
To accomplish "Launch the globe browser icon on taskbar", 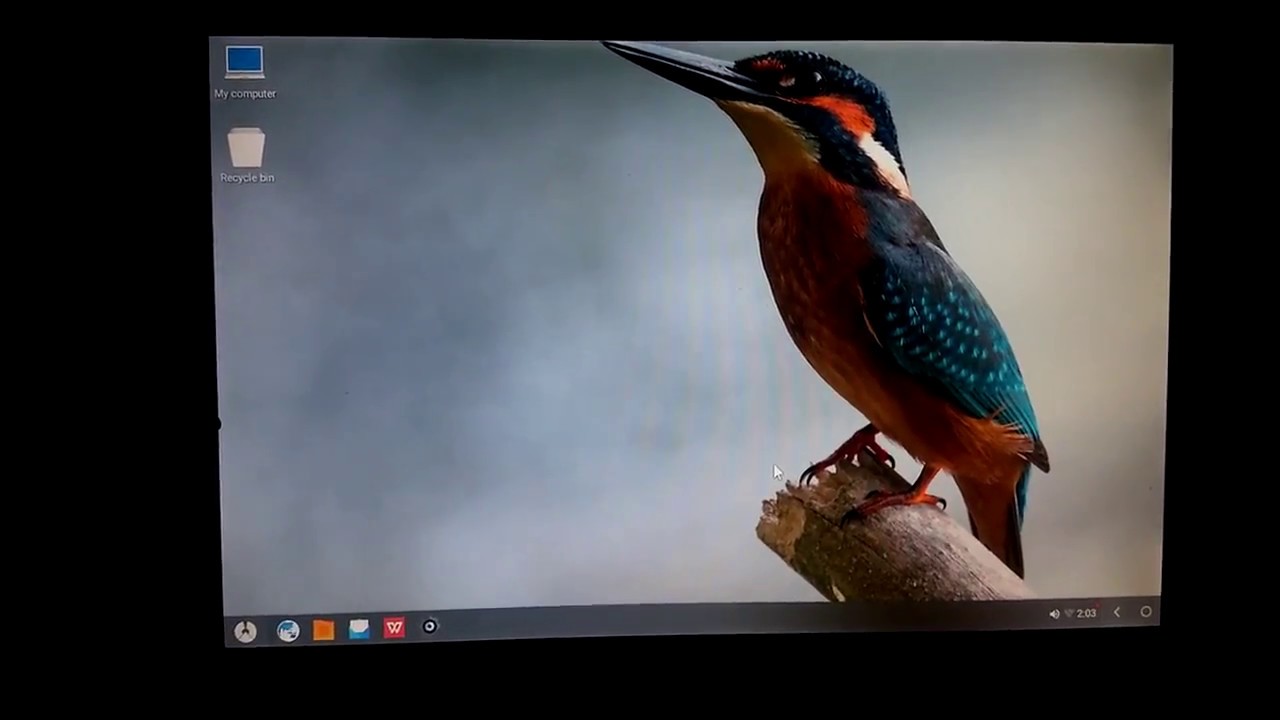I will pos(288,630).
